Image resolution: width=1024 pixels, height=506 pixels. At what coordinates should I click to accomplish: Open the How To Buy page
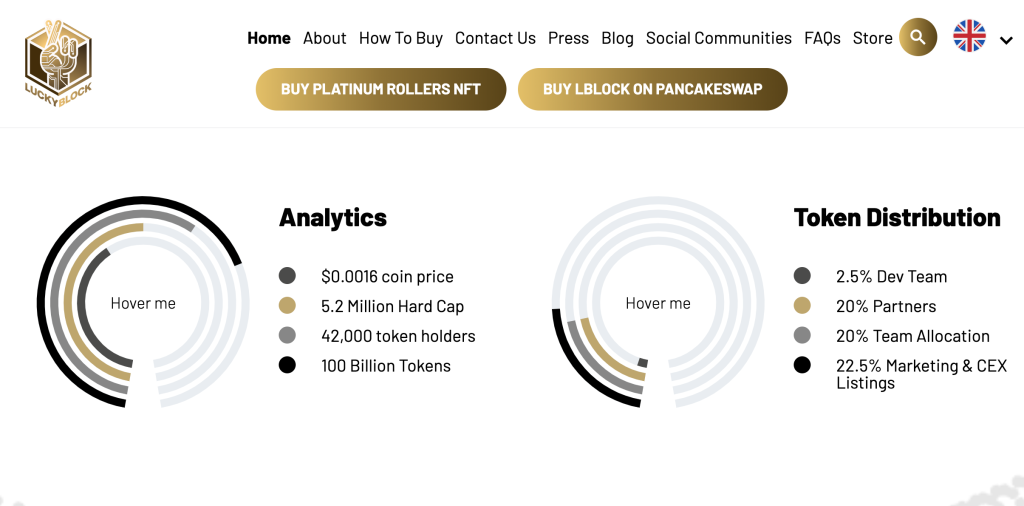pos(401,38)
